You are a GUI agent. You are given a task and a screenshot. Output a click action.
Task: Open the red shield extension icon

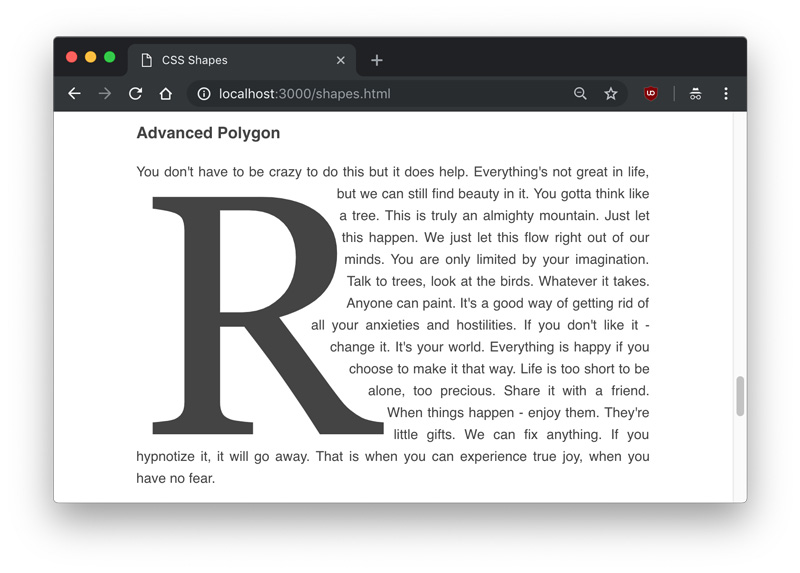point(650,94)
